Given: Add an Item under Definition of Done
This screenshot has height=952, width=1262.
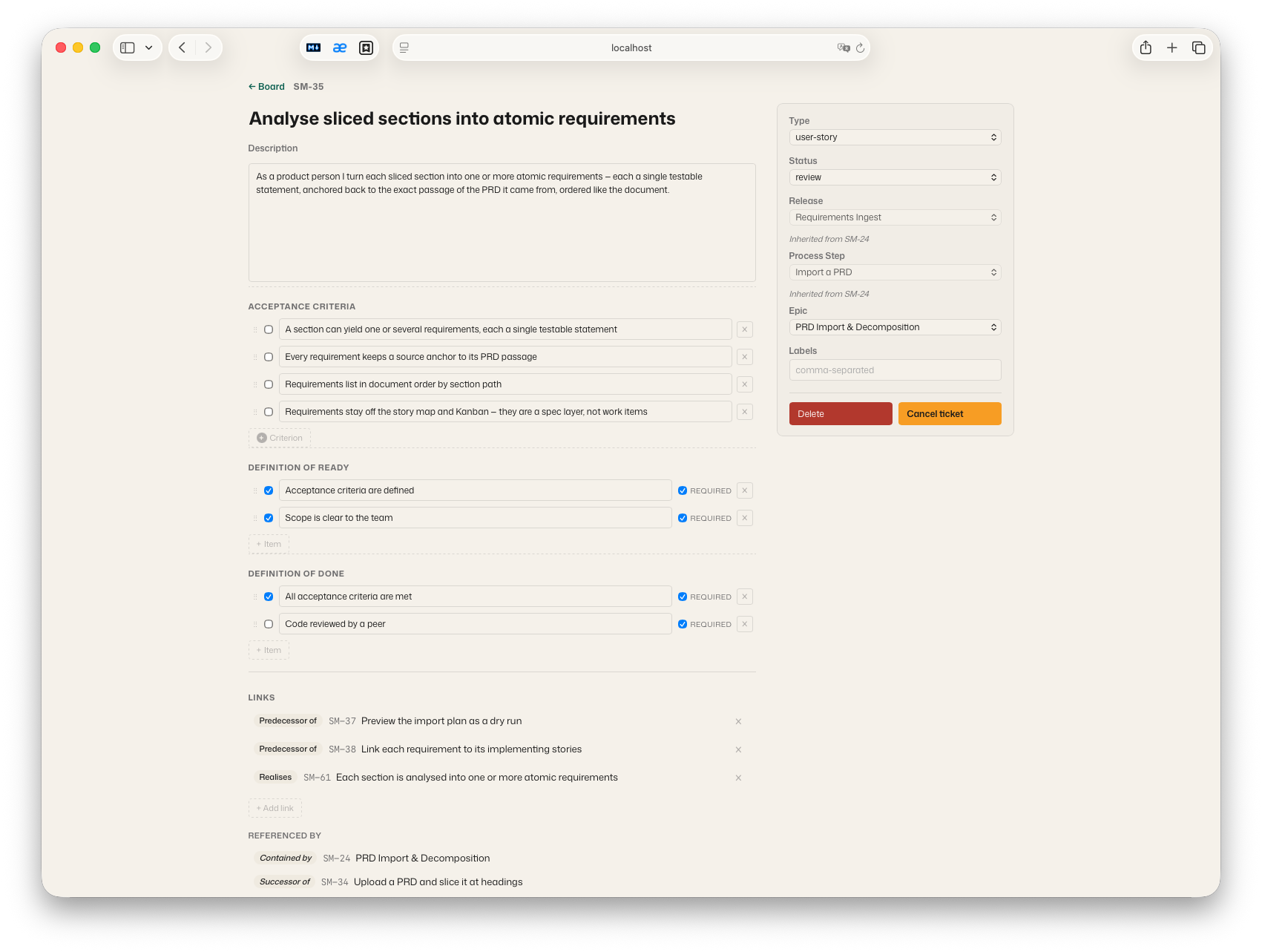Looking at the screenshot, I should point(269,650).
